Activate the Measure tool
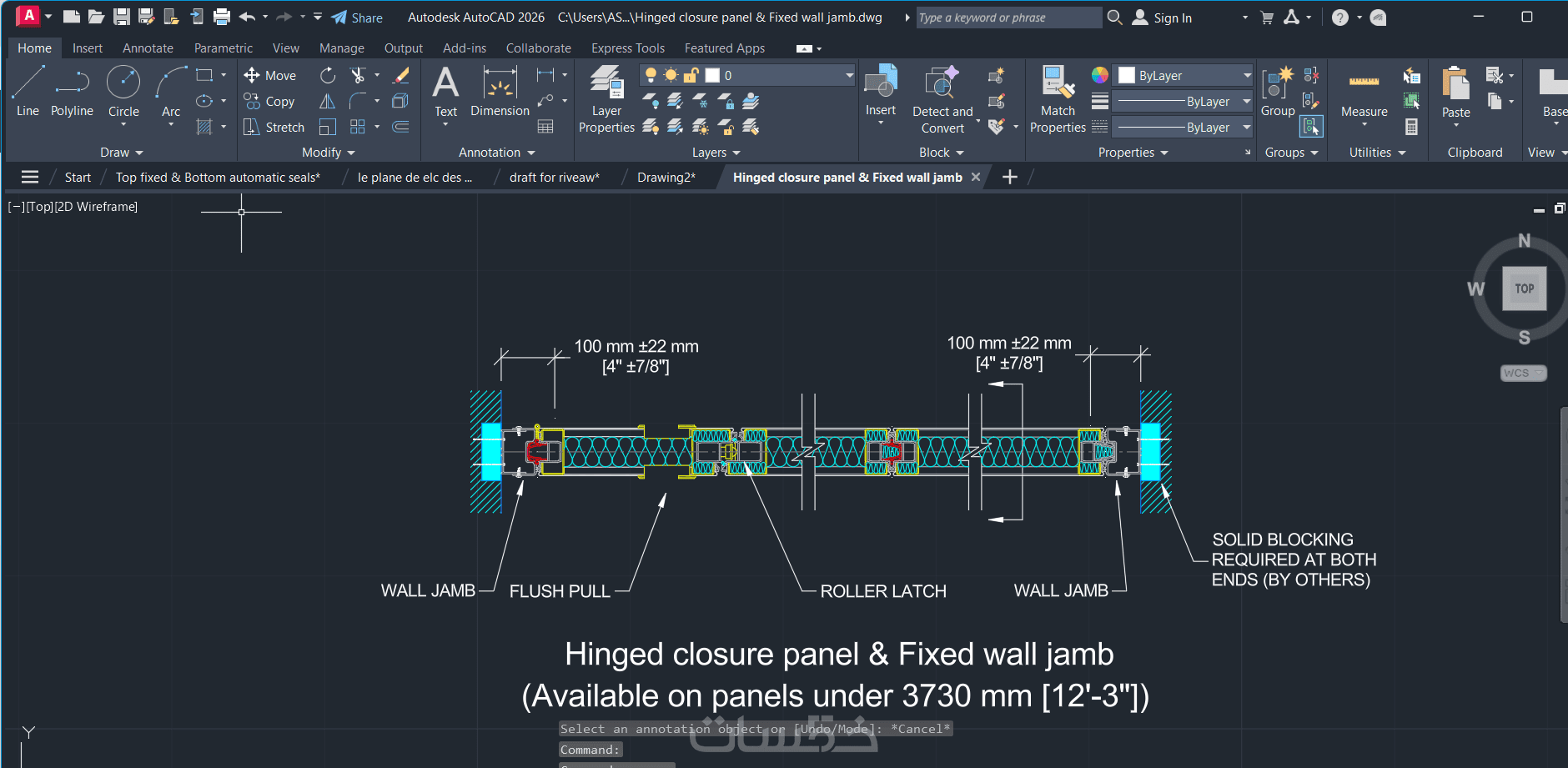The image size is (1568, 768). coord(1364,93)
